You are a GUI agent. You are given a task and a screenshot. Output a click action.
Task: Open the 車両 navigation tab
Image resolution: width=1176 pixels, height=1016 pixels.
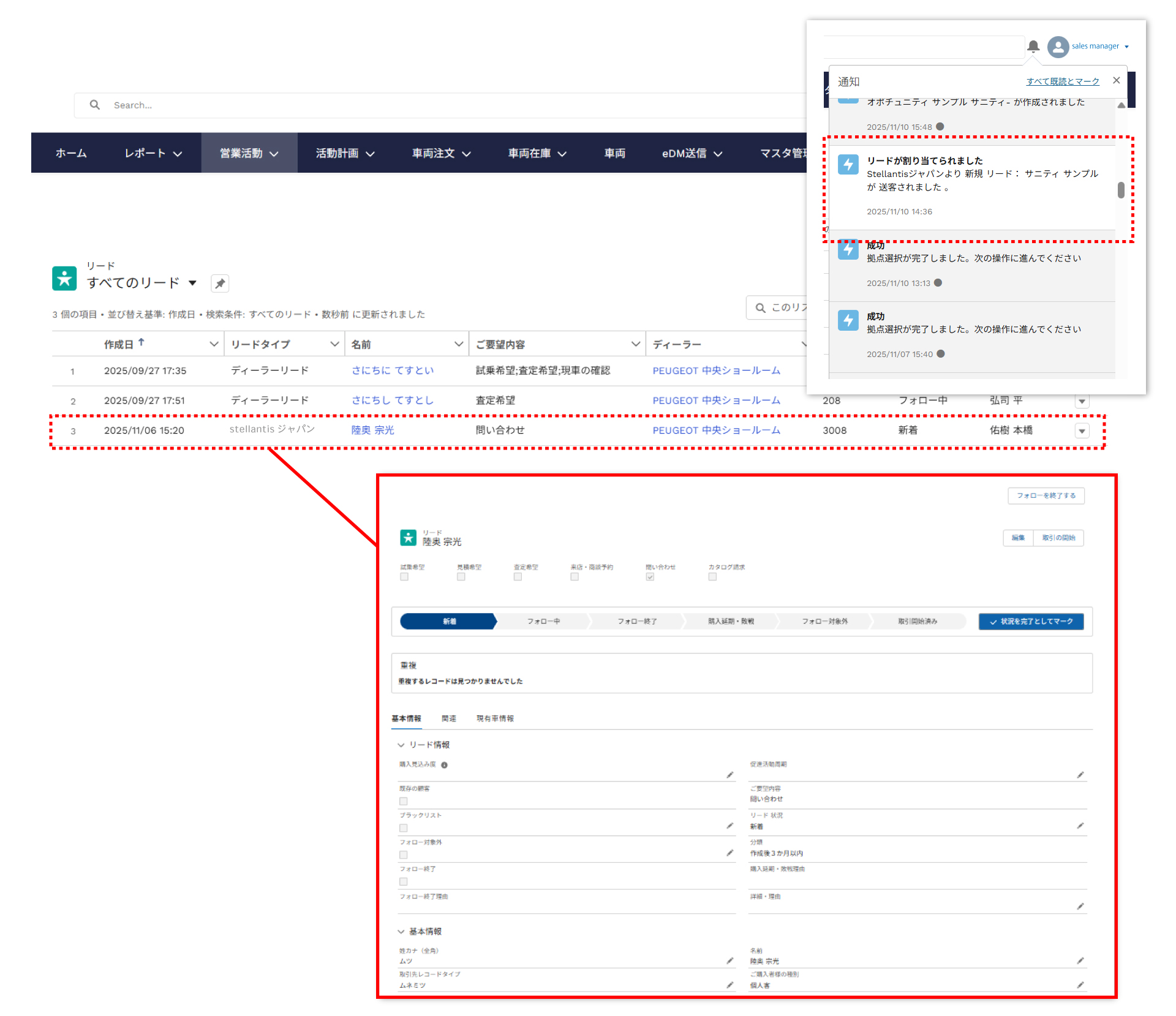tap(614, 153)
